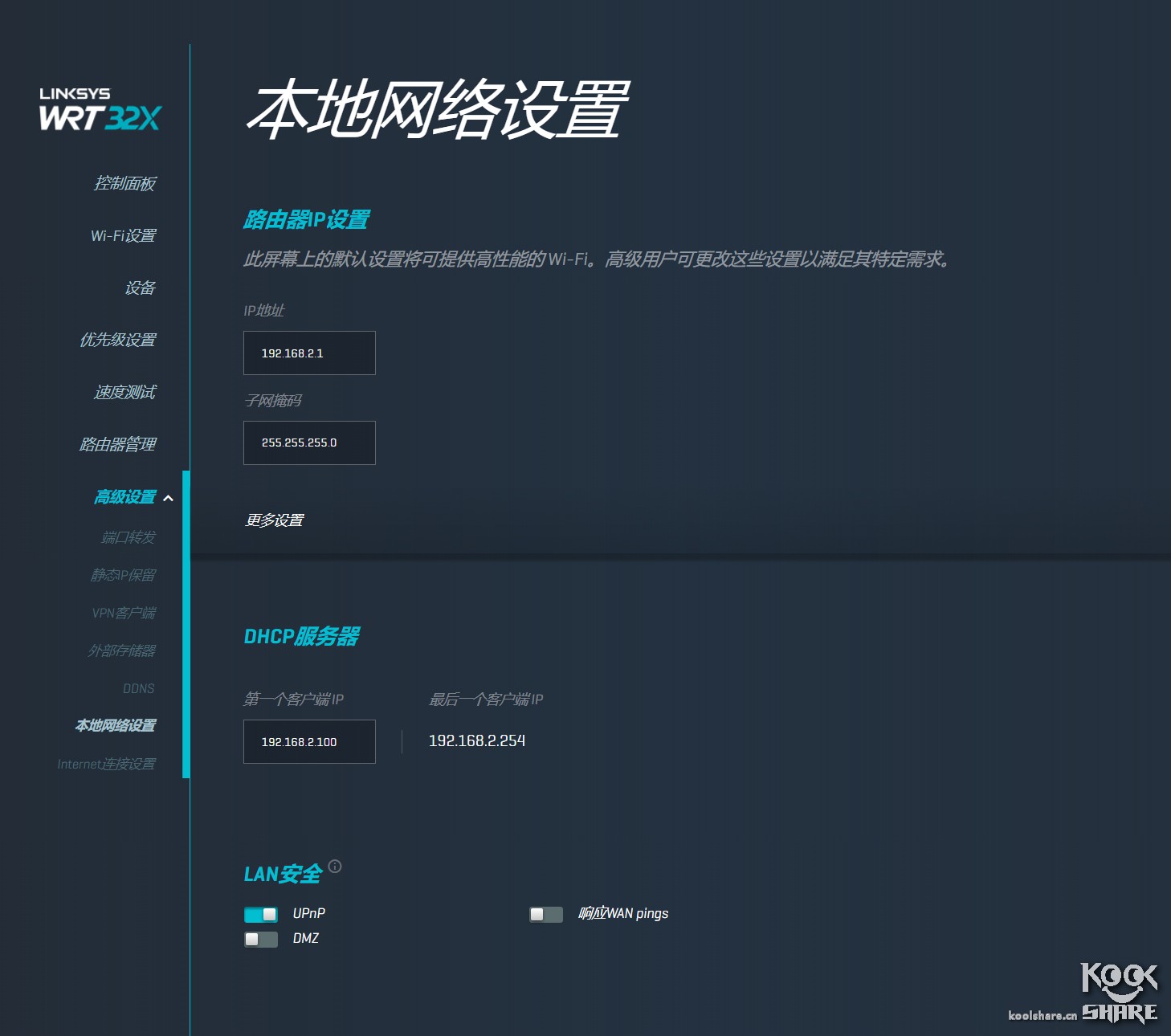Select the DDNS sub-menu entry

139,688
